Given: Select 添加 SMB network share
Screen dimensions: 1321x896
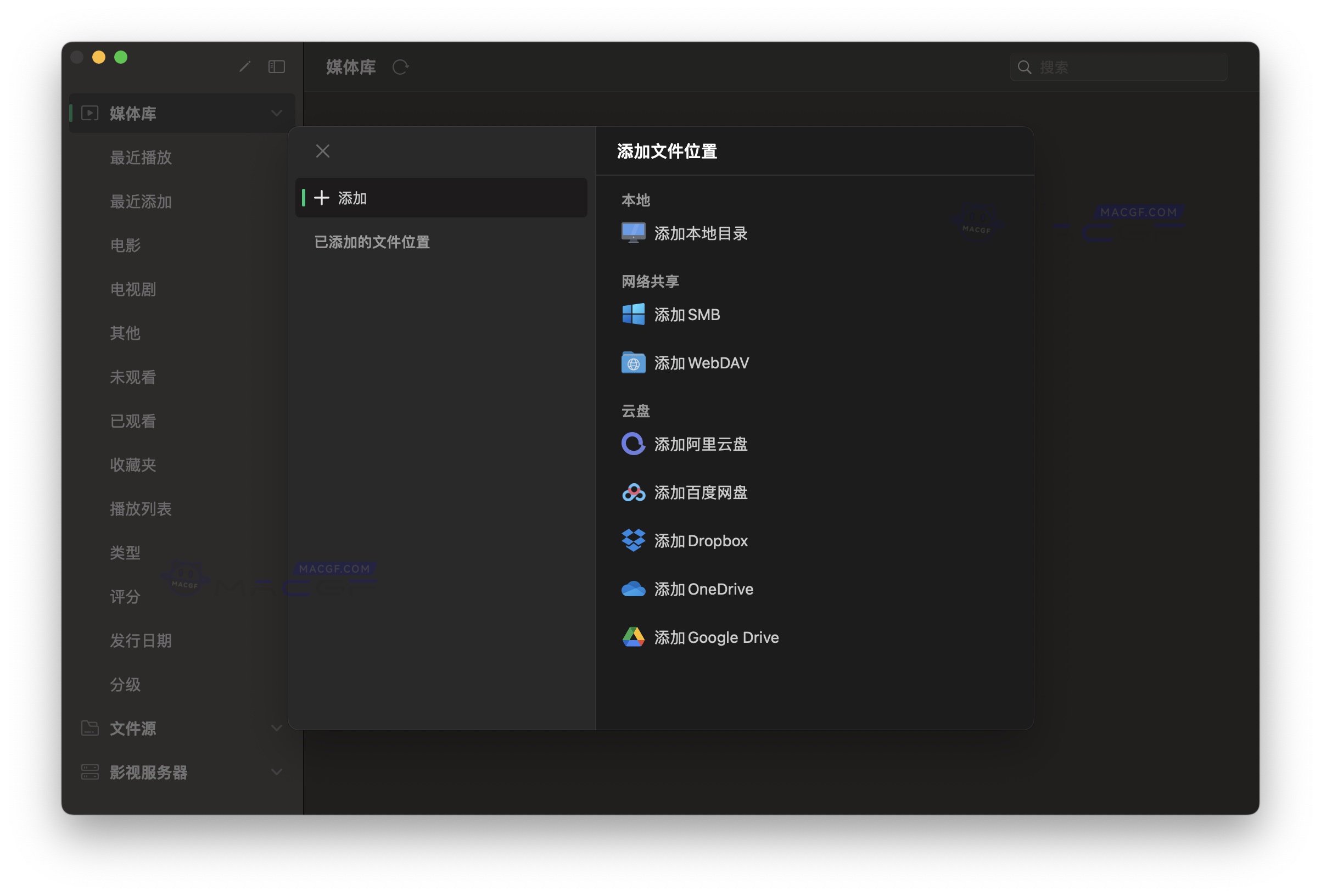Looking at the screenshot, I should point(687,315).
